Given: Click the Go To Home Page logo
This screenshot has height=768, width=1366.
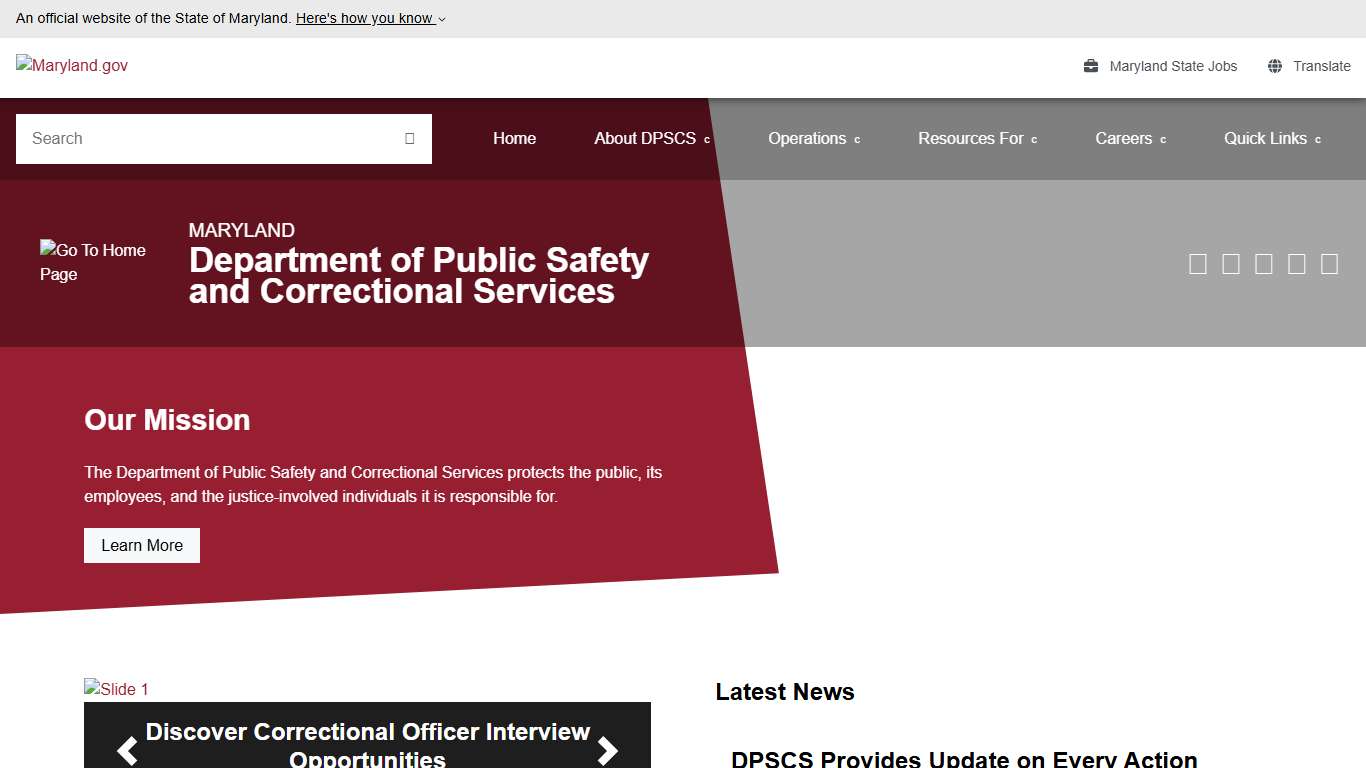Looking at the screenshot, I should [x=93, y=262].
